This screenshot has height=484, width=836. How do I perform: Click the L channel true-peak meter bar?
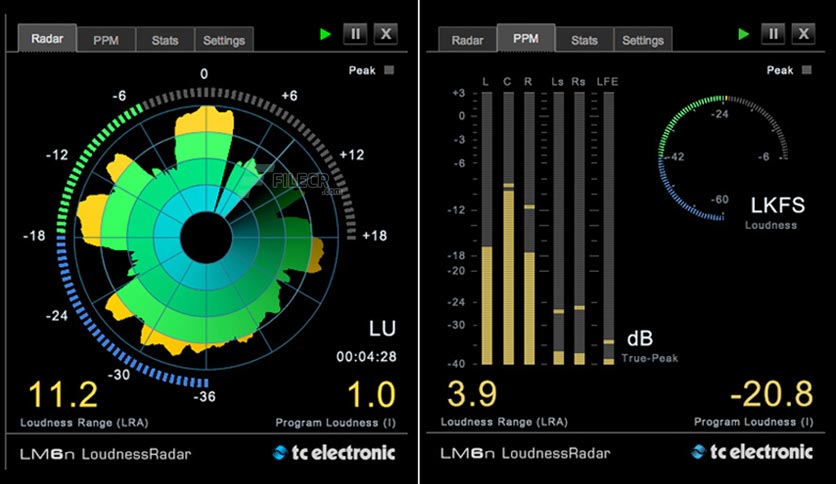point(487,228)
